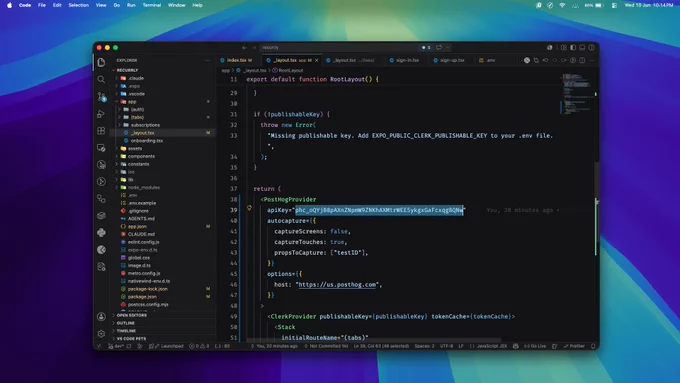Switch to the sign-up.tsx tab
This screenshot has height=383, width=680.
tap(452, 60)
